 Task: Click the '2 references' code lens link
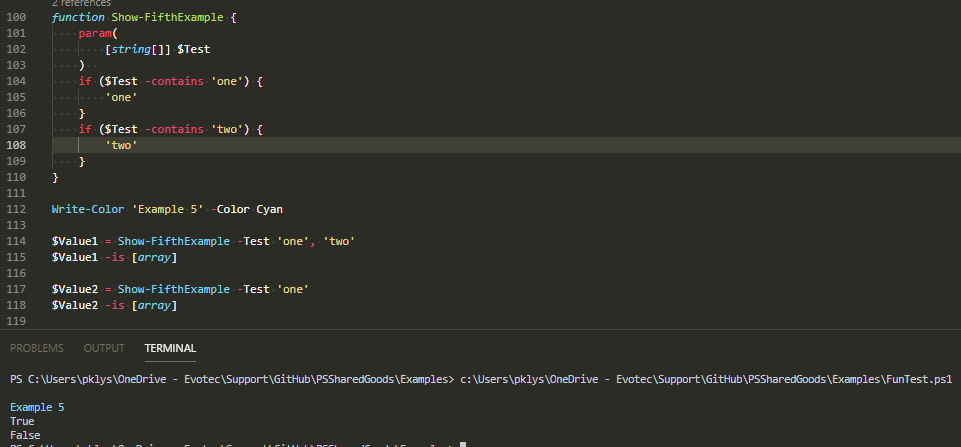click(x=83, y=4)
